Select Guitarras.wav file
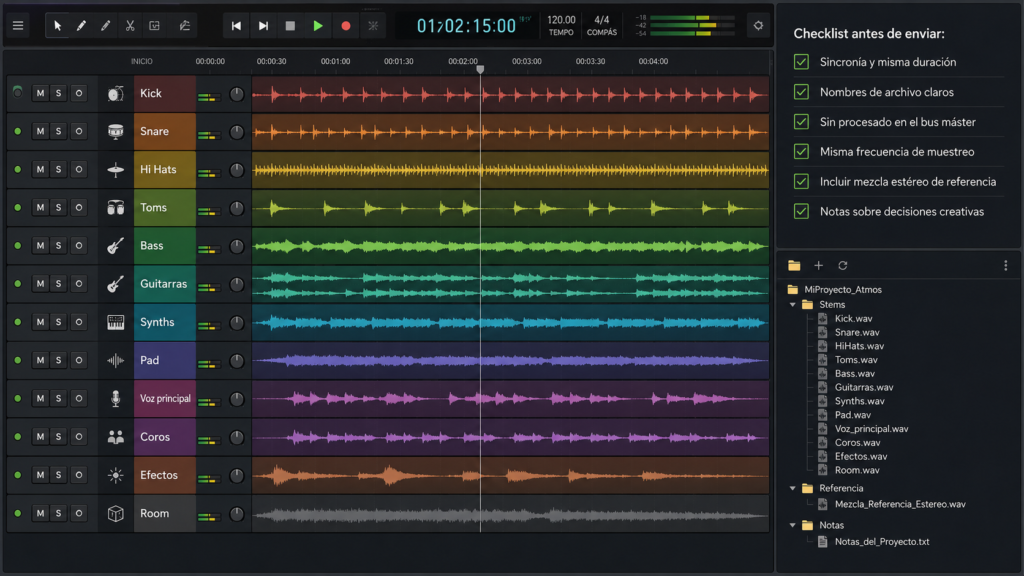Screen dimensions: 1024x576 863,387
